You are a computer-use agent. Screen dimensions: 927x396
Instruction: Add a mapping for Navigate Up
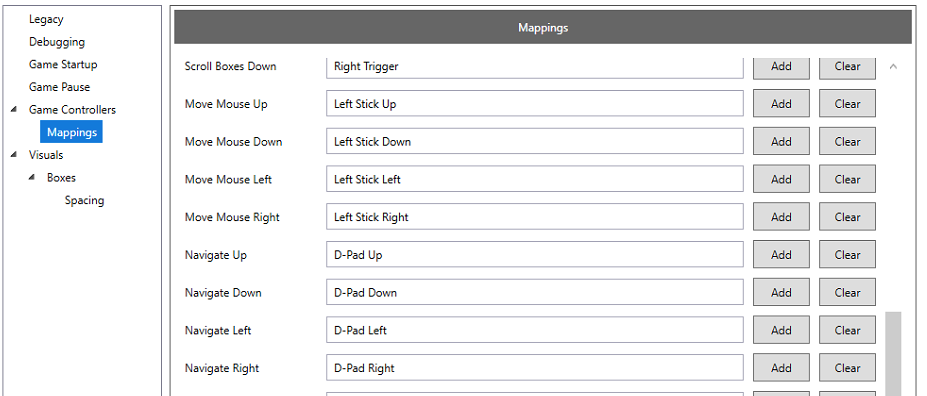click(x=781, y=255)
